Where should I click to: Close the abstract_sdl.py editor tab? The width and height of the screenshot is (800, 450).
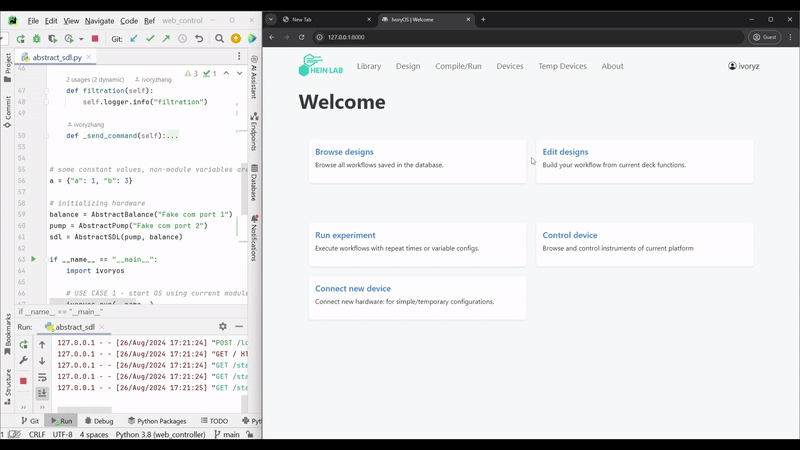click(89, 57)
